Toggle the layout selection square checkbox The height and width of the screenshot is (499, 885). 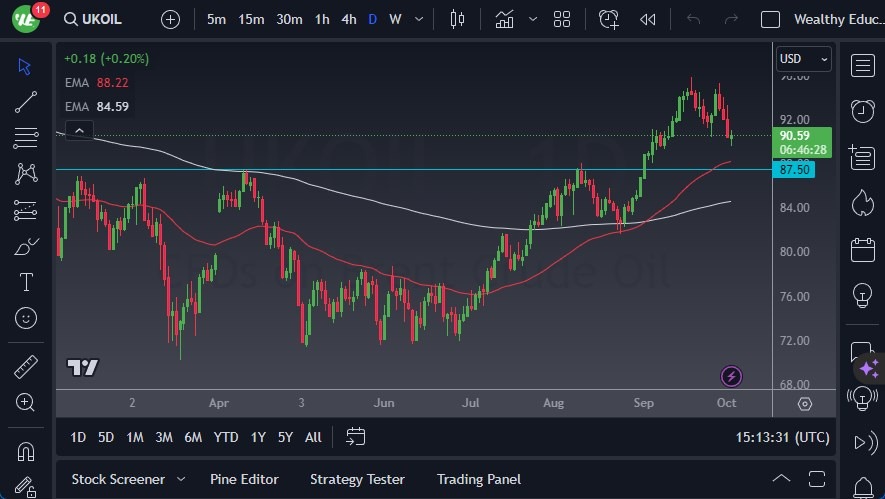(x=770, y=19)
